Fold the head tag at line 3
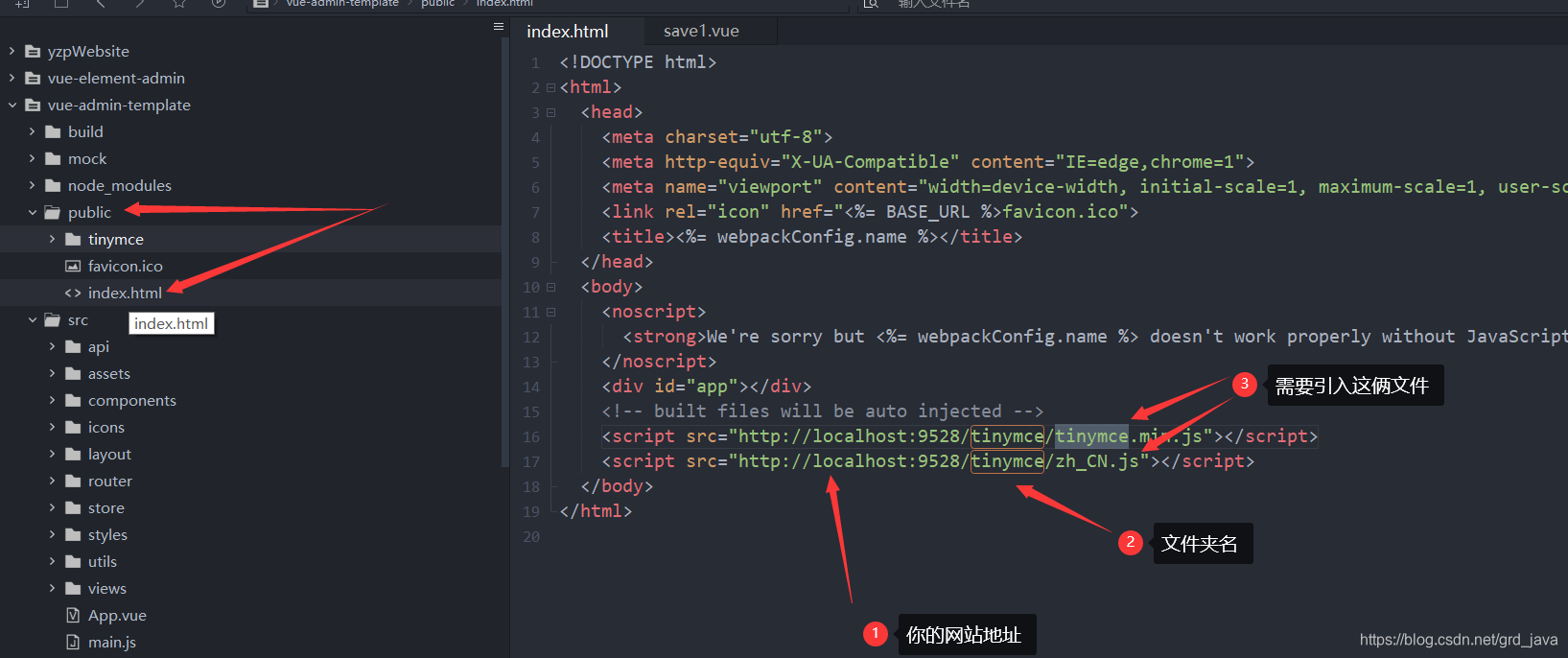This screenshot has height=658, width=1568. (550, 112)
